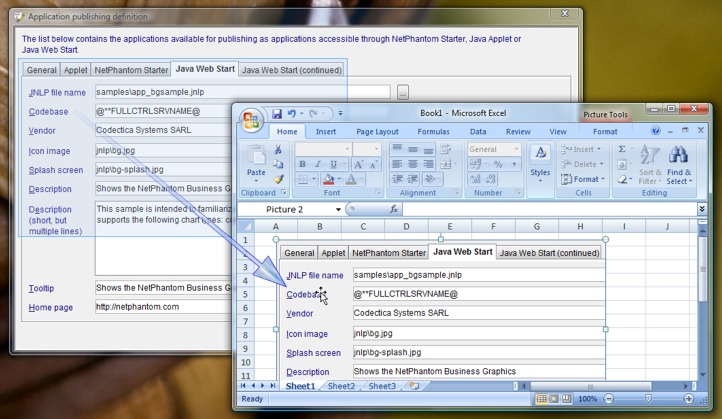This screenshot has height=419, width=722.
Task: Increase the font size
Action: pyautogui.click(x=358, y=164)
